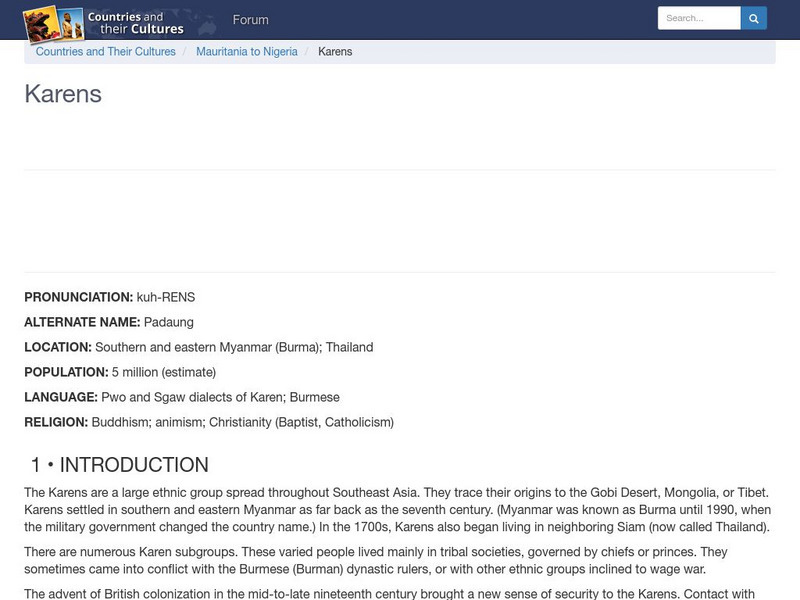Open Mauritania to Nigeria breadcrumb link
The height and width of the screenshot is (600, 800).
(x=247, y=52)
